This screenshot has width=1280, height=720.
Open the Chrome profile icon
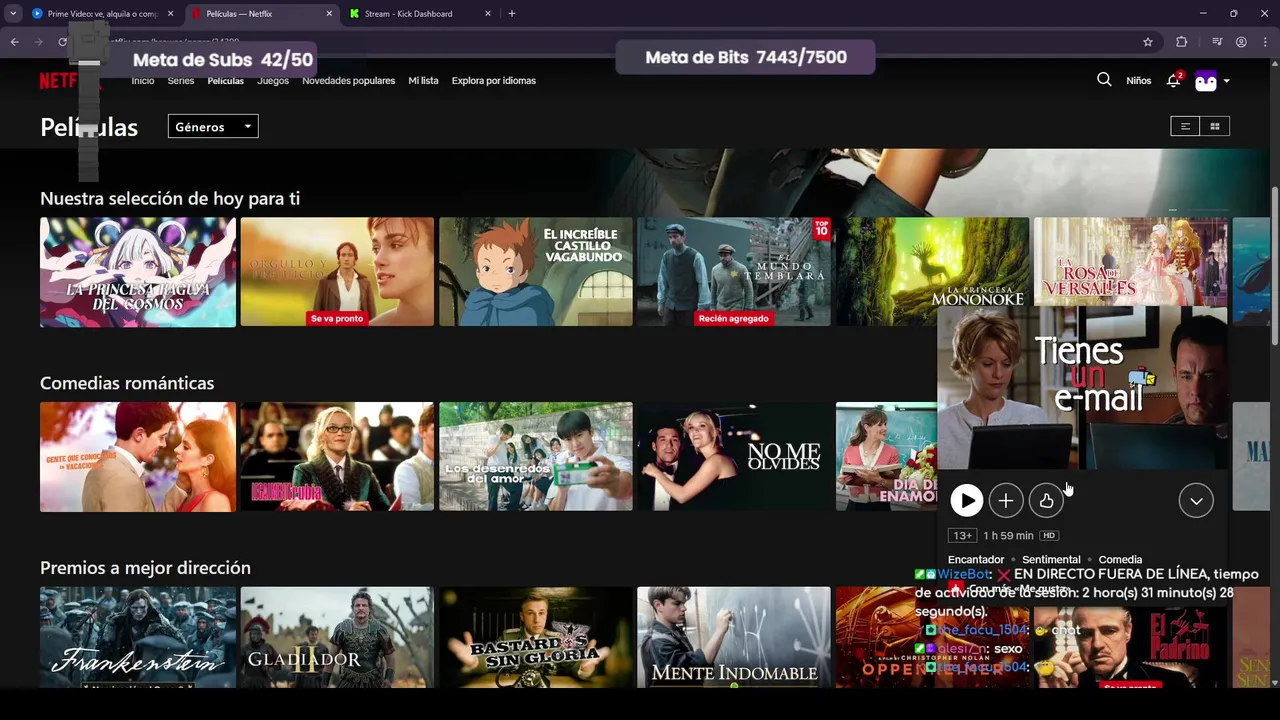[x=1241, y=42]
